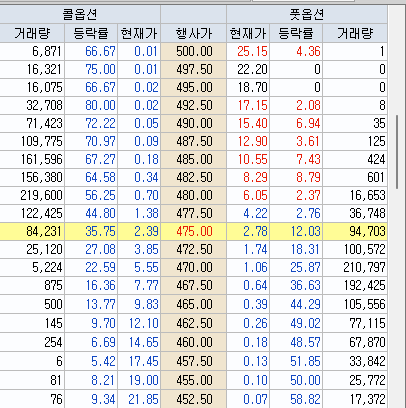Click call volume 219,600 cell
This screenshot has width=406, height=408.
[x=32, y=196]
